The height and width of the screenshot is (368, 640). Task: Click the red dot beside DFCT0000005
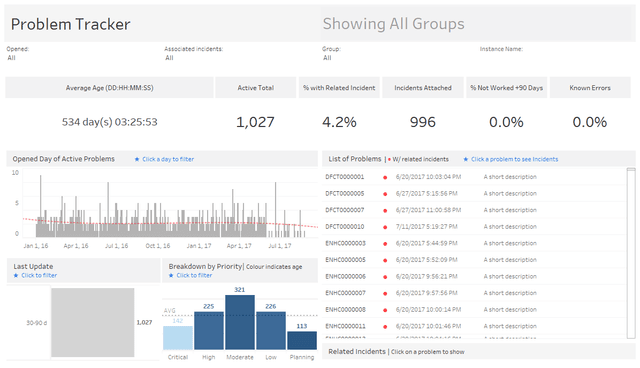[x=385, y=194]
